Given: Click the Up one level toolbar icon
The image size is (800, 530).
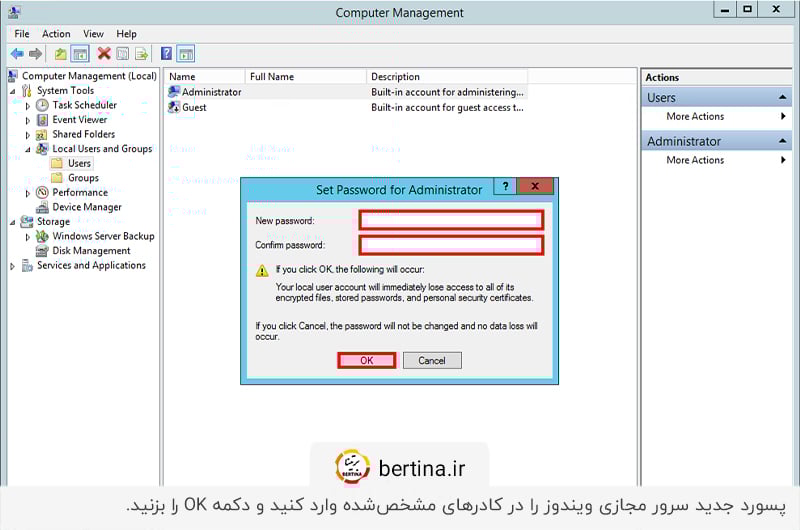Looking at the screenshot, I should [60, 54].
